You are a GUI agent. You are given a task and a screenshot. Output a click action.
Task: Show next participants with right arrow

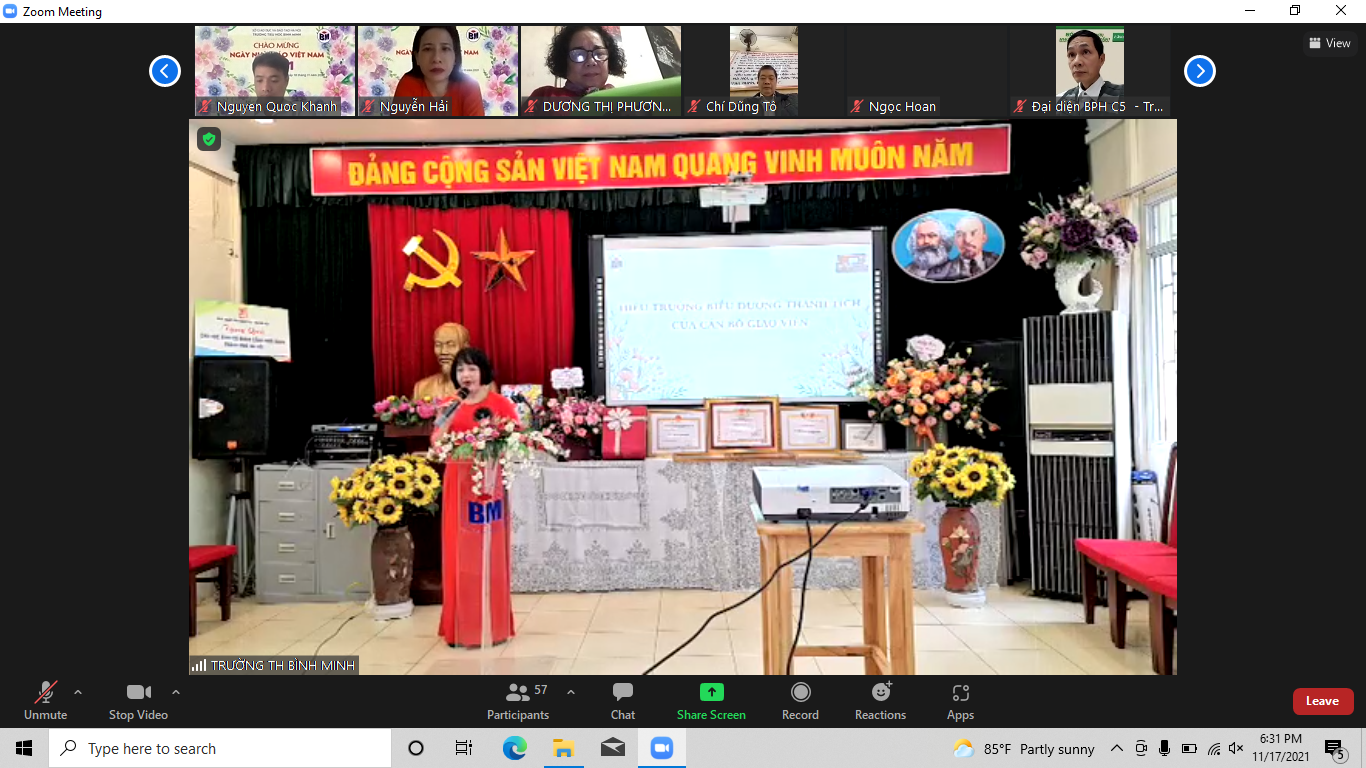(x=1200, y=71)
